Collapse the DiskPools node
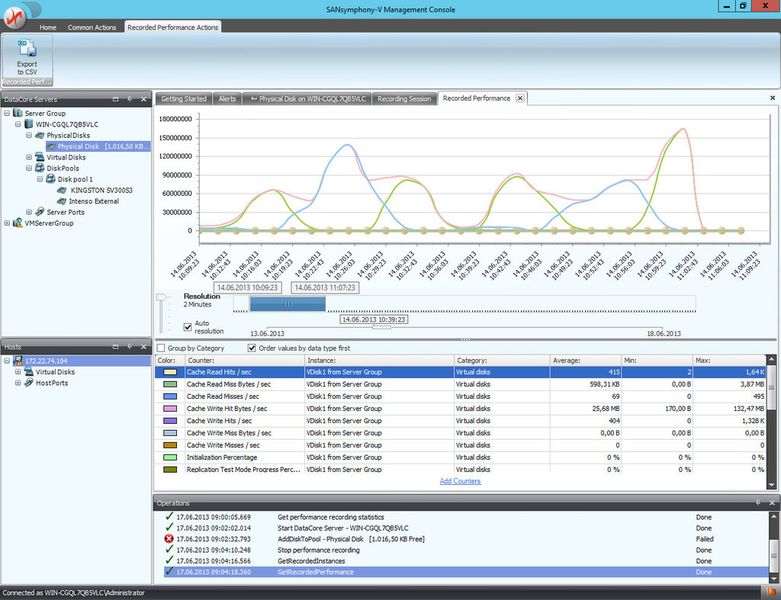Screen dimensions: 781x600 coord(29,168)
